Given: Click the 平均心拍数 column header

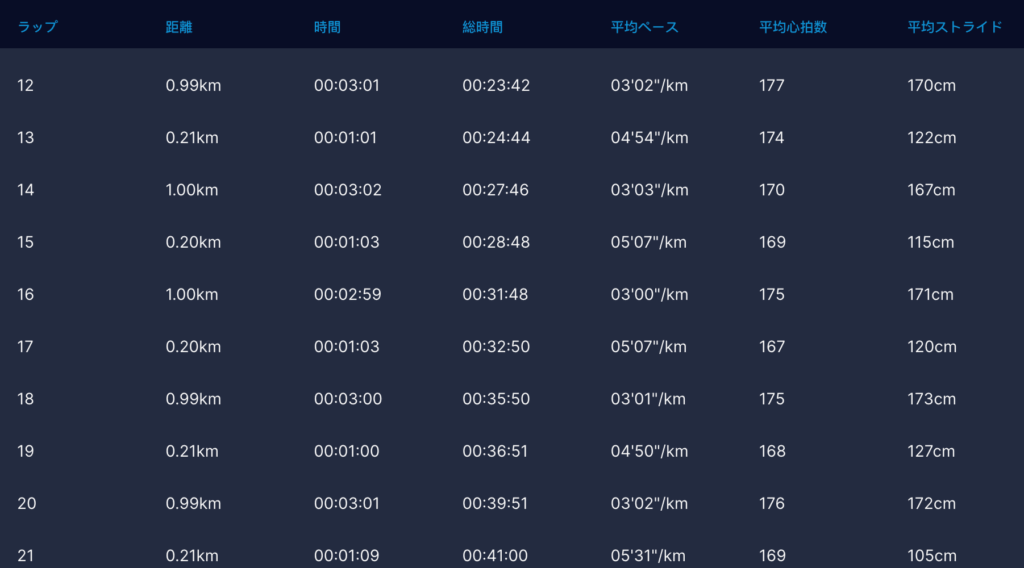Looking at the screenshot, I should 793,27.
